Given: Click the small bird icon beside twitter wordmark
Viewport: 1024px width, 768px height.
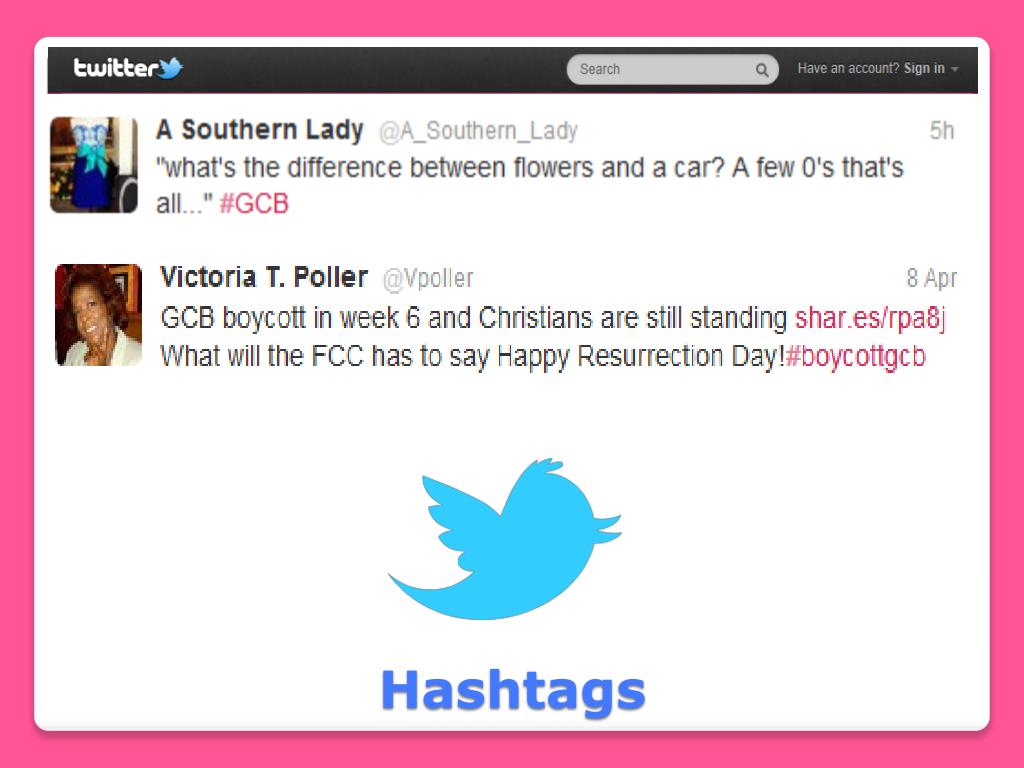Looking at the screenshot, I should (x=170, y=68).
